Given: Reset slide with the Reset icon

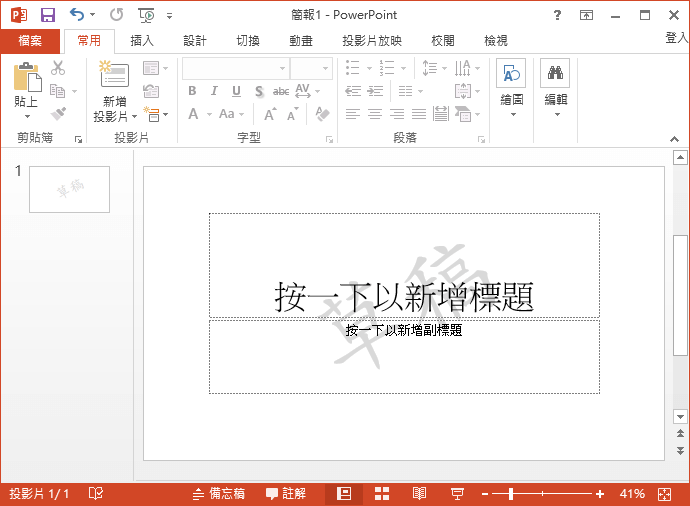Looking at the screenshot, I should pyautogui.click(x=151, y=91).
